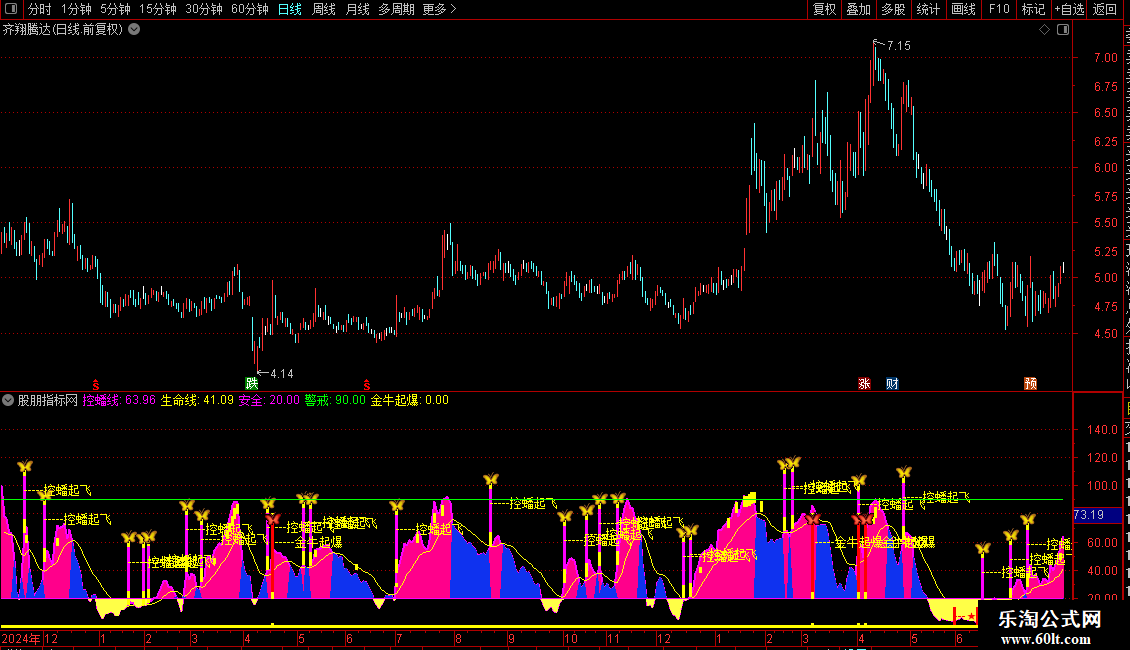Image resolution: width=1130 pixels, height=650 pixels.
Task: Switch to 周线 weekly chart
Action: [x=324, y=9]
